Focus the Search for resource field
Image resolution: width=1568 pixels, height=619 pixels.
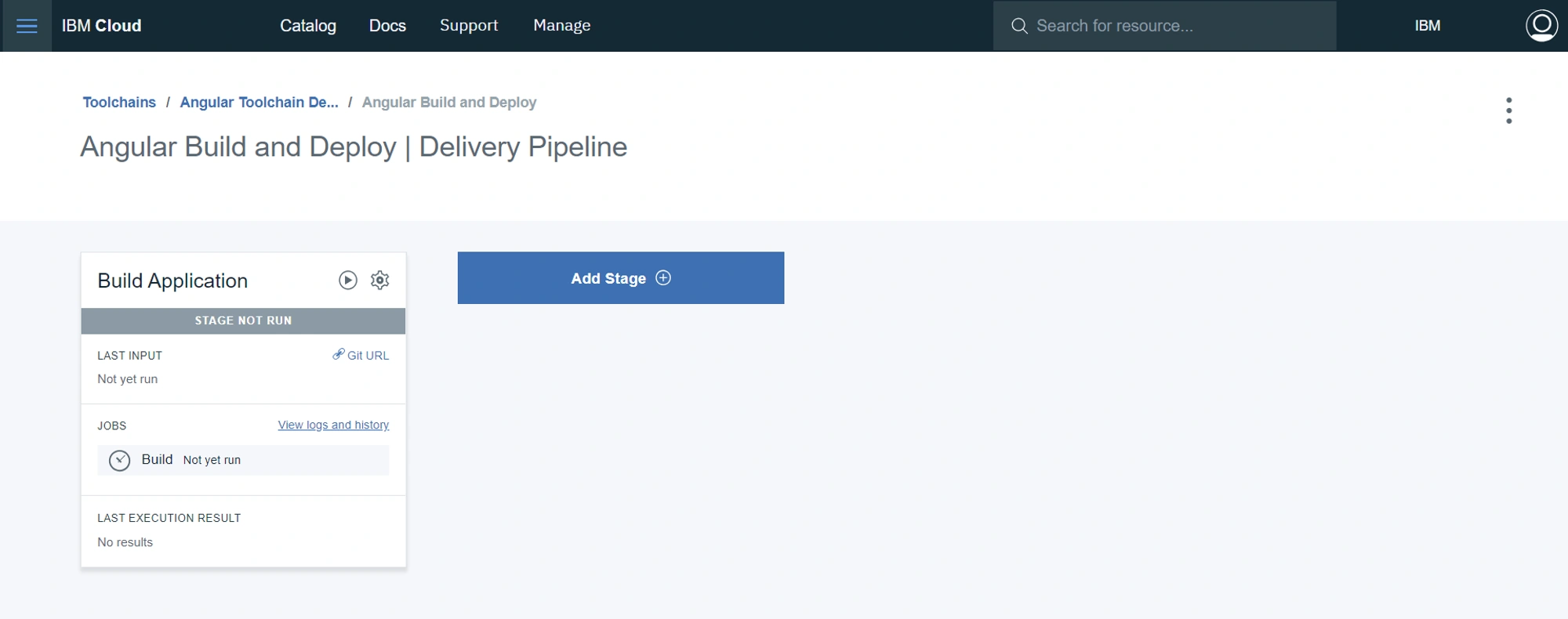[1164, 26]
